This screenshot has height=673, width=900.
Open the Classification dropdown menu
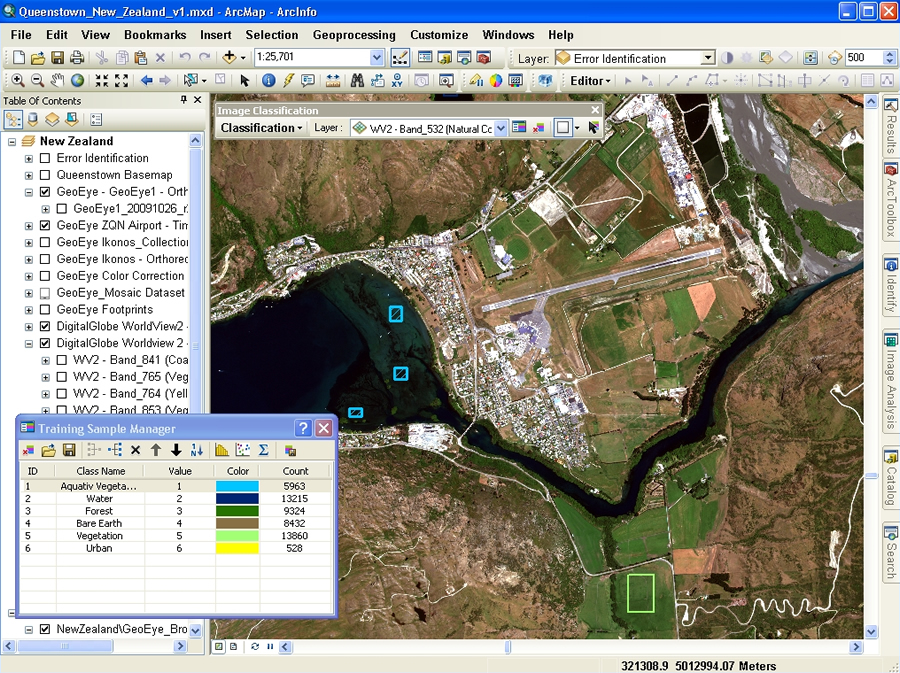[x=261, y=128]
